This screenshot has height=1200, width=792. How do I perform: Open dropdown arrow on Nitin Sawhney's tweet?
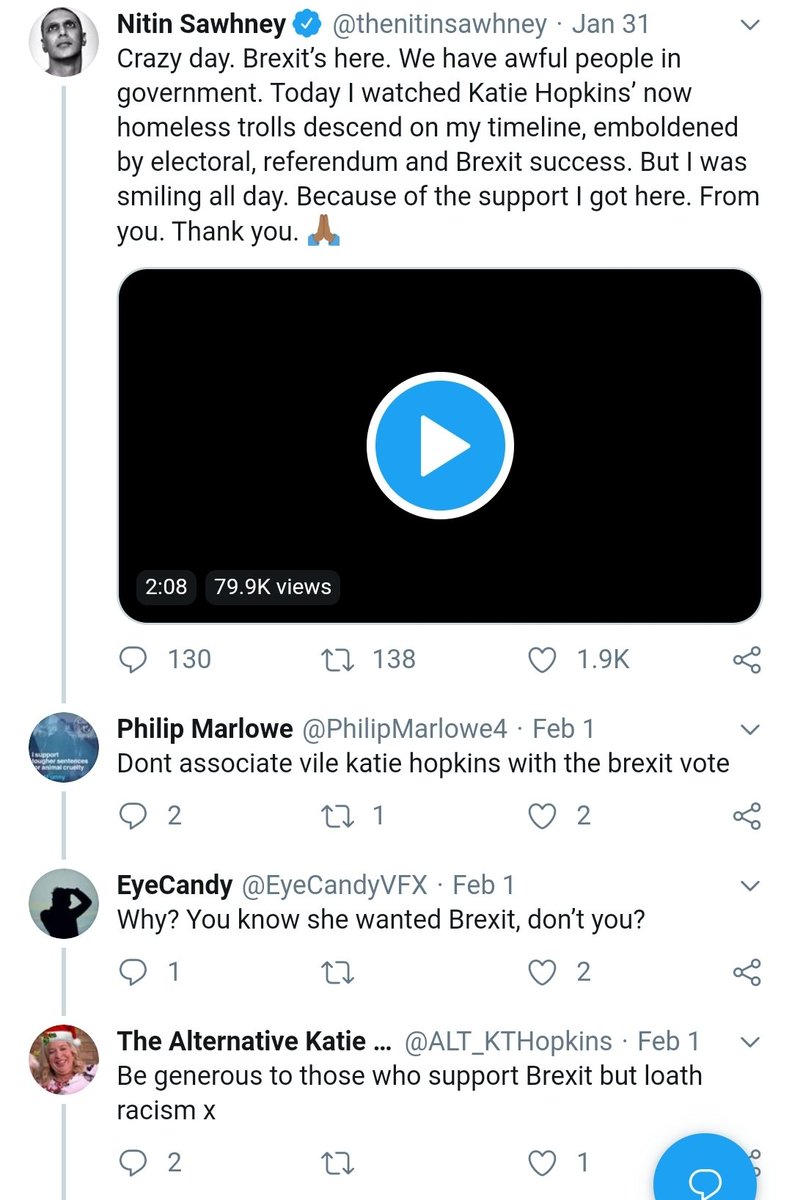(x=747, y=25)
